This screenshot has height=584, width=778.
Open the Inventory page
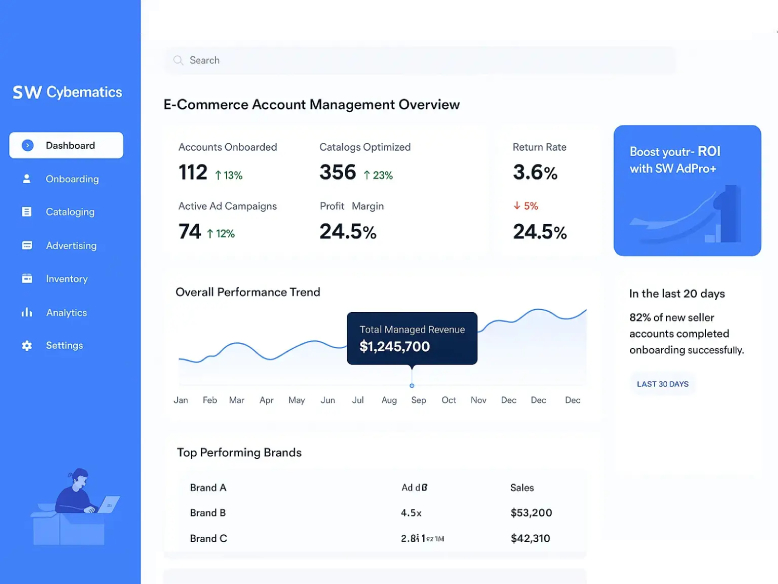(x=66, y=279)
